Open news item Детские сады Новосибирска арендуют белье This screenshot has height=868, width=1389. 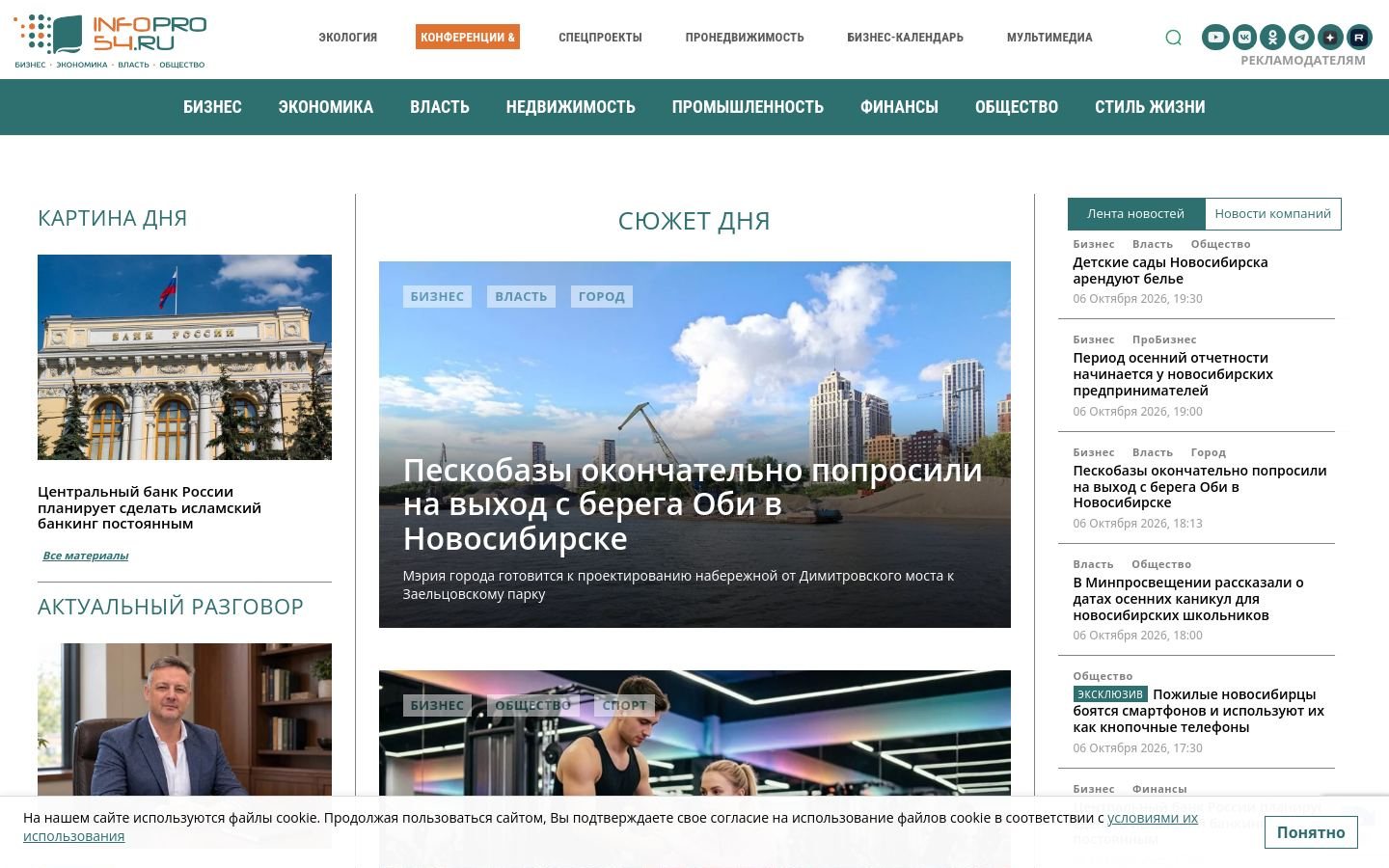[1170, 270]
